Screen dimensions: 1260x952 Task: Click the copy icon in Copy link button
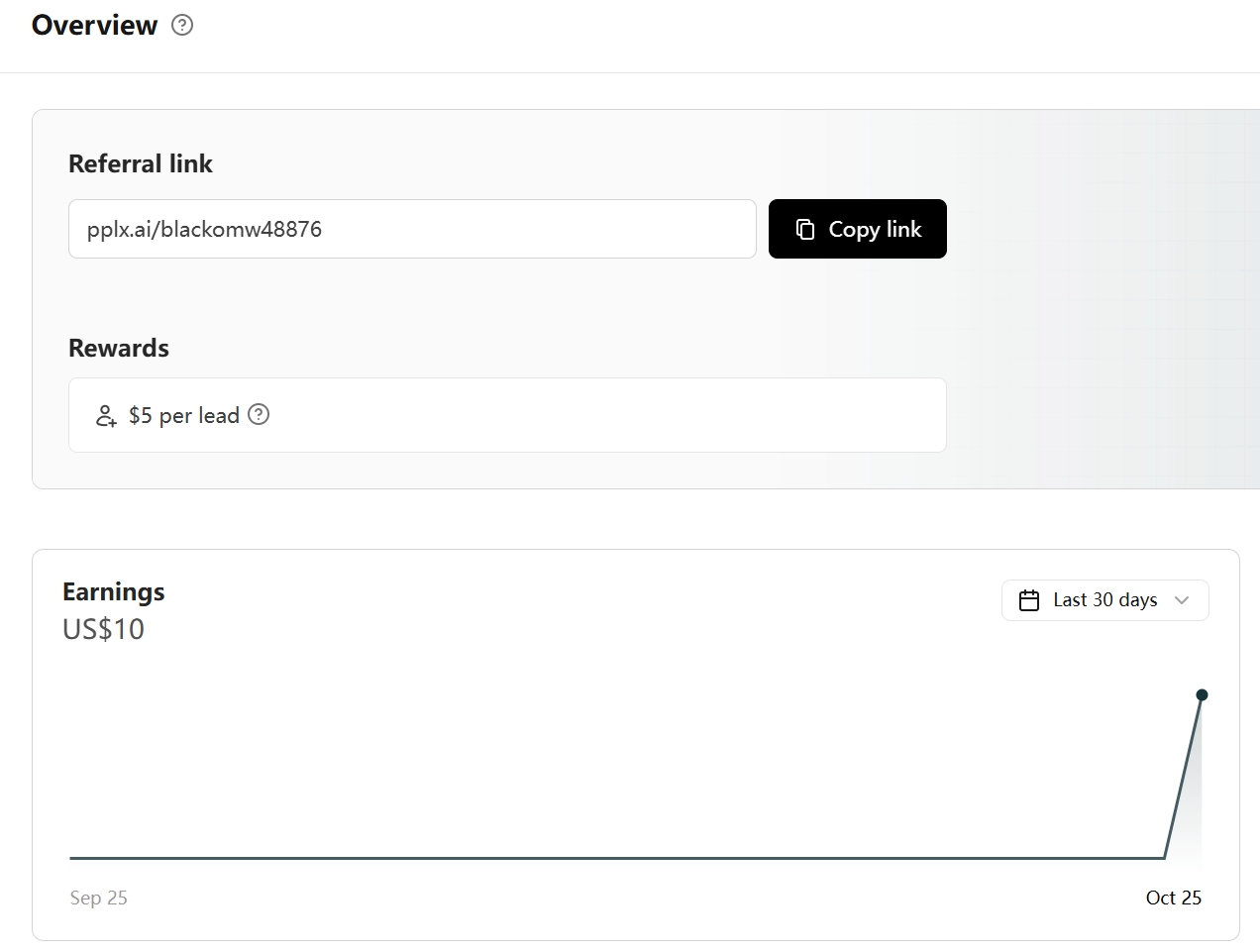coord(805,229)
